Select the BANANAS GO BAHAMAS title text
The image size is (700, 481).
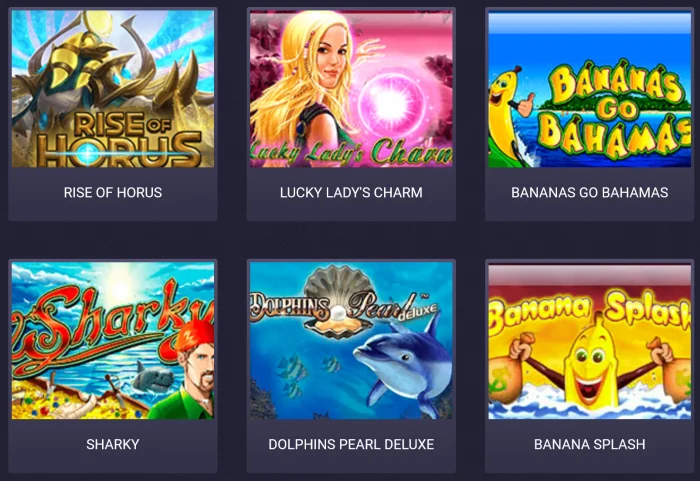click(x=589, y=192)
